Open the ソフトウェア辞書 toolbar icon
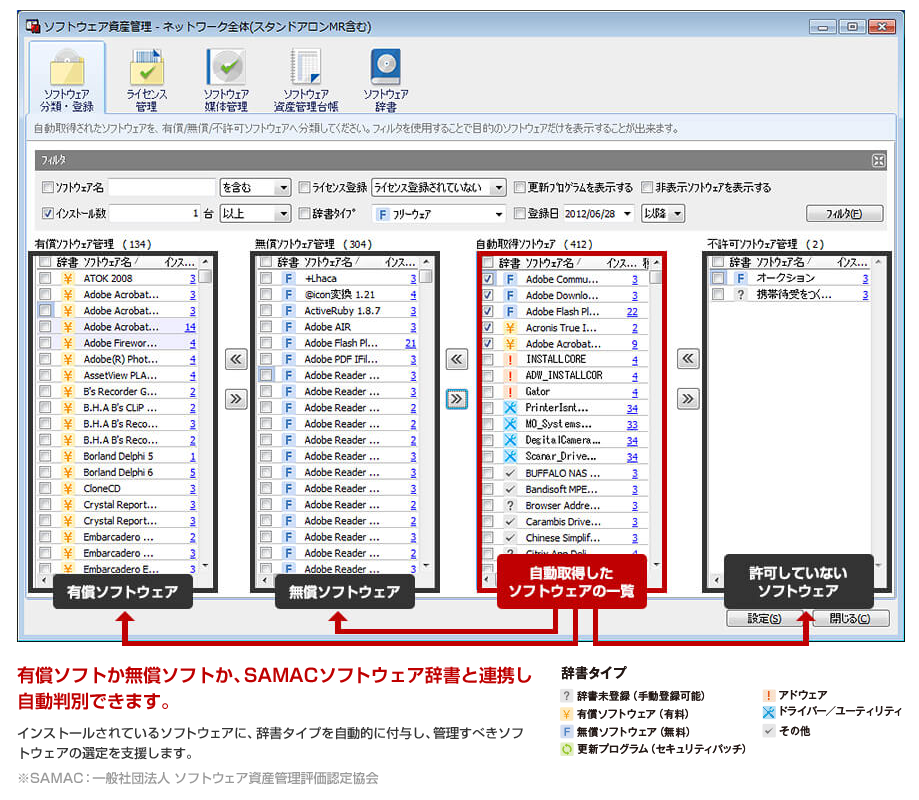919x800 pixels. point(385,80)
